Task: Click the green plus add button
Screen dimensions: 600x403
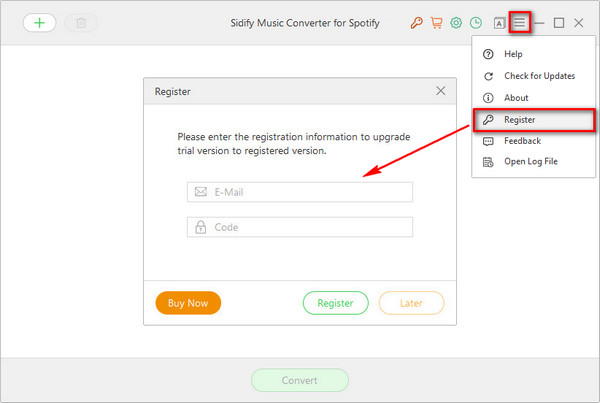Action: point(39,23)
